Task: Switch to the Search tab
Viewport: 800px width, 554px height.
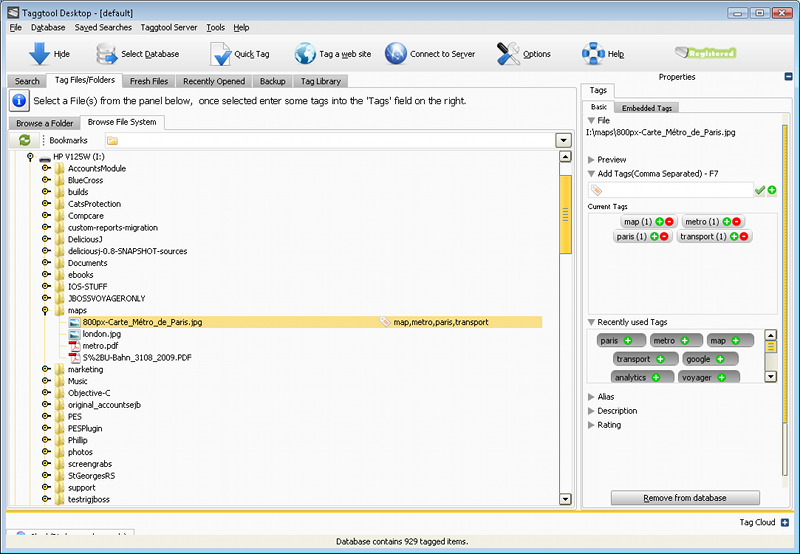Action: (x=27, y=81)
